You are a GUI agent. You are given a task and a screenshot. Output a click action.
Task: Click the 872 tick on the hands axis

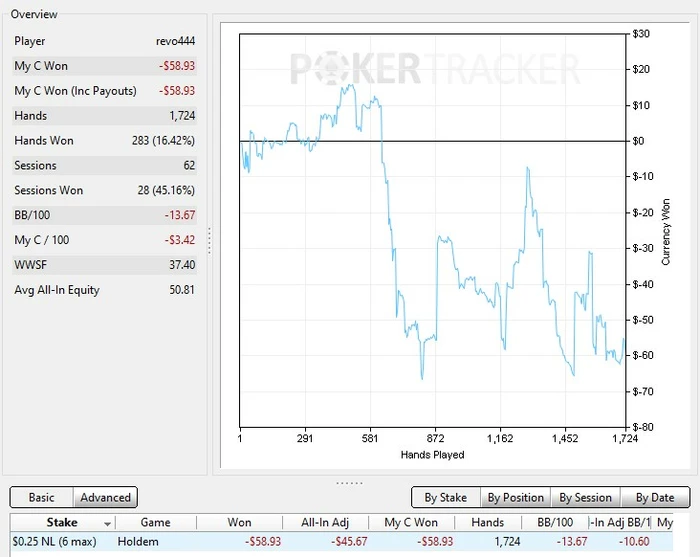pos(435,438)
